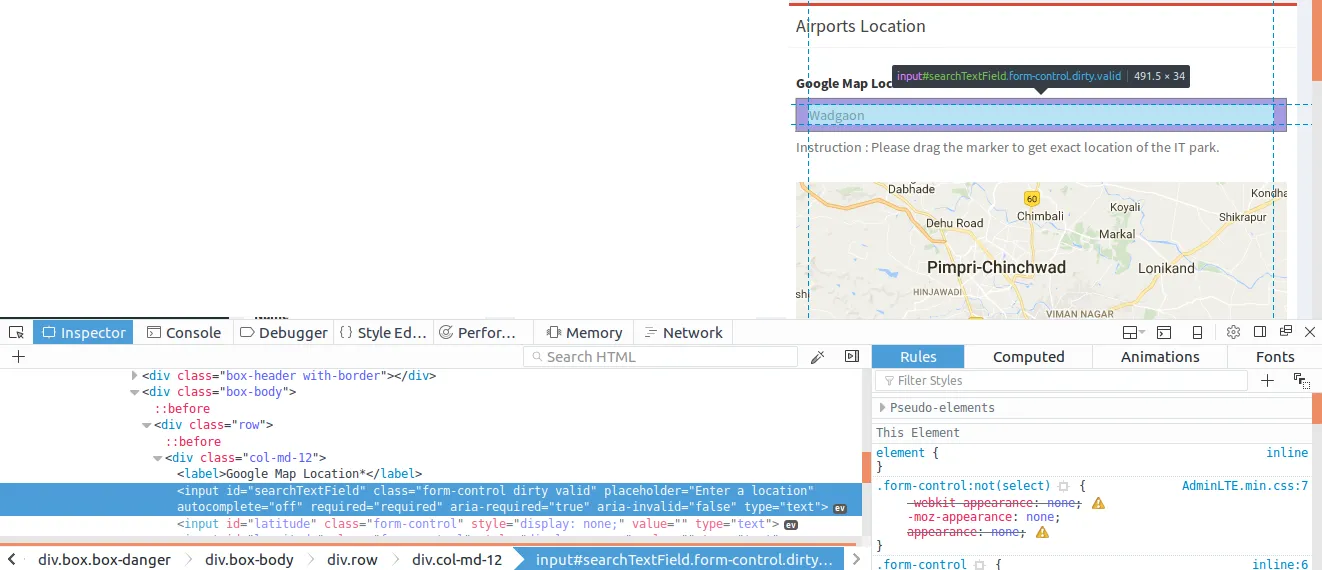This screenshot has width=1322, height=570.
Task: Click the Airports Location heading
Action: [860, 26]
